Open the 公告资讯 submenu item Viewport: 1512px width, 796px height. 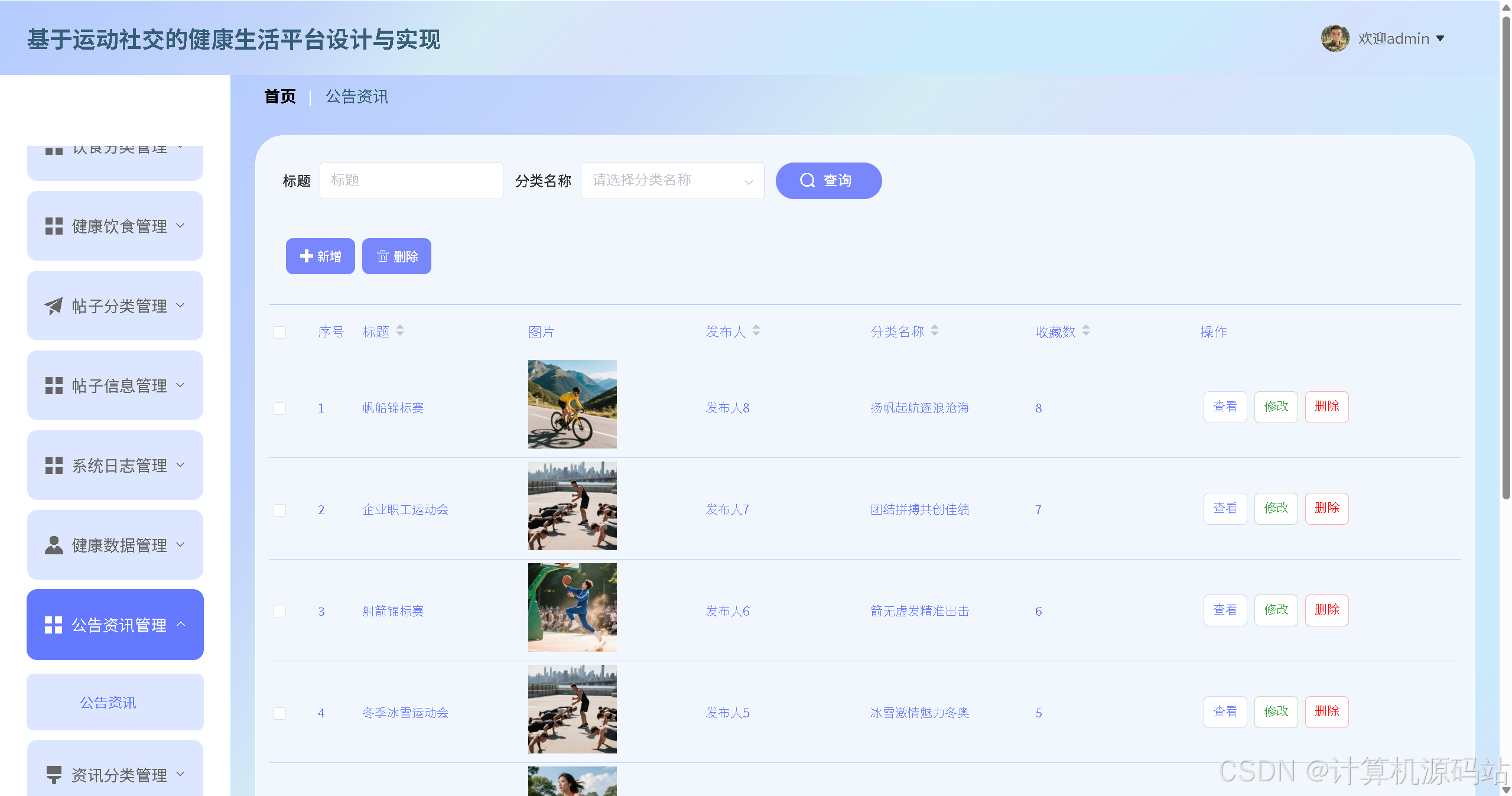(115, 702)
